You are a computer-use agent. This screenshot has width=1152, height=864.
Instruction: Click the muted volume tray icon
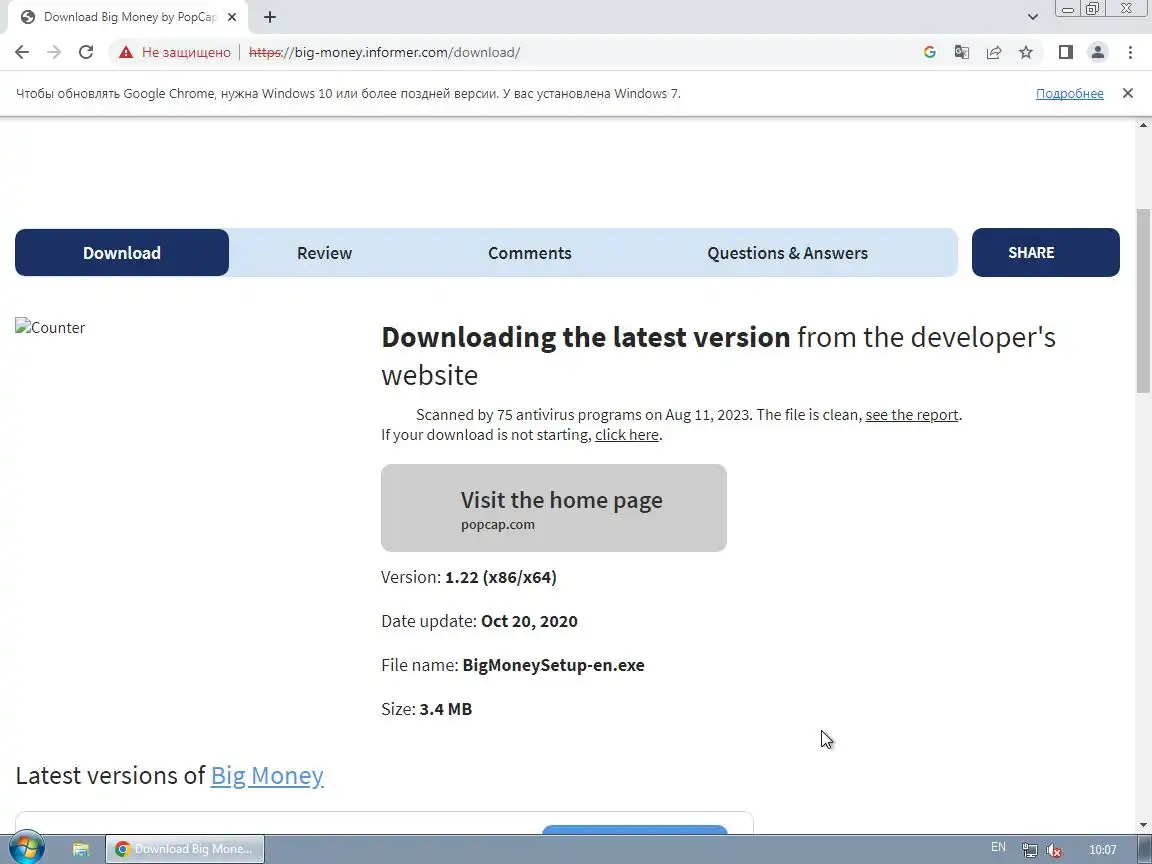pyautogui.click(x=1054, y=850)
